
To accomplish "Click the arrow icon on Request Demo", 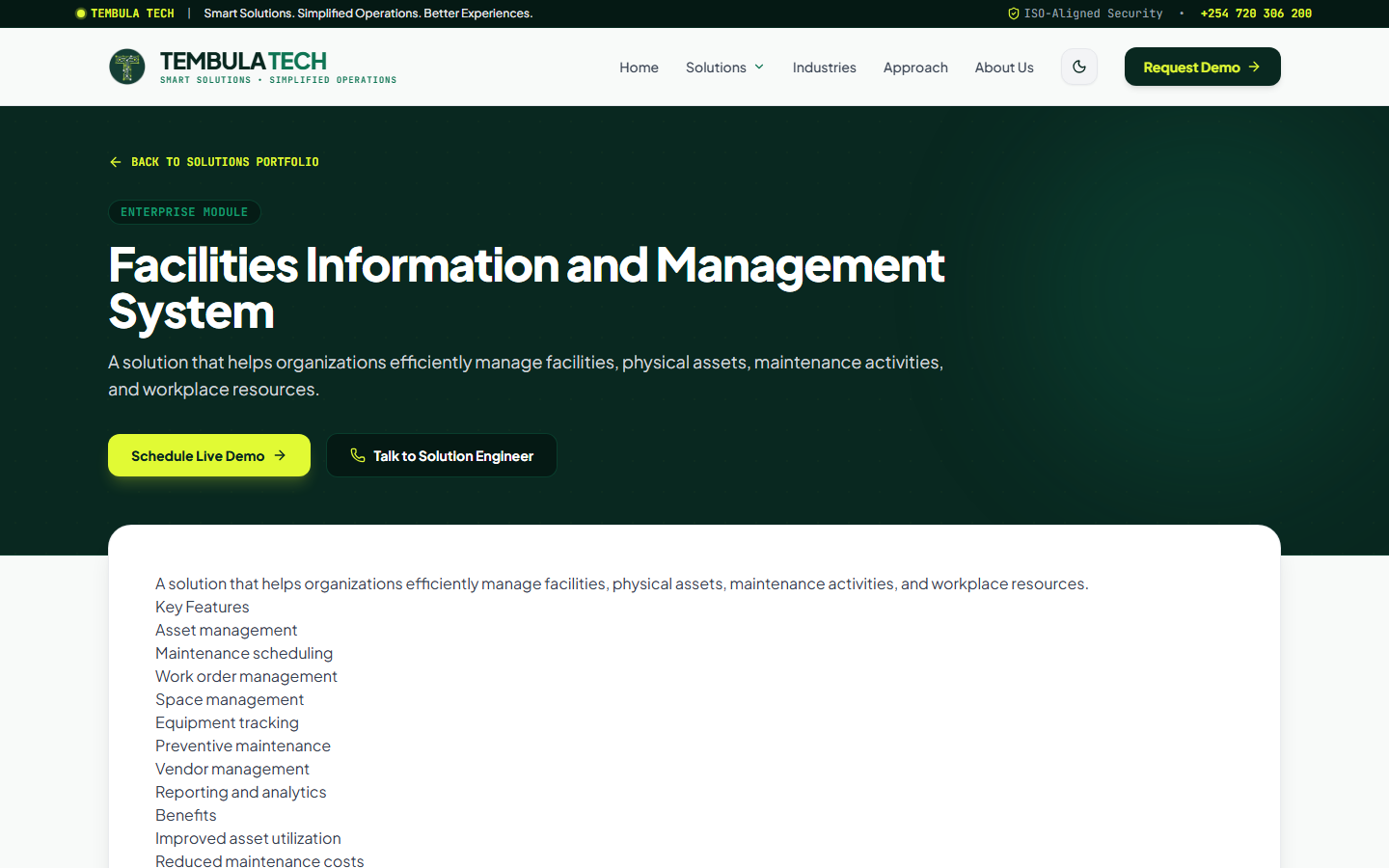I will pos(1254,67).
